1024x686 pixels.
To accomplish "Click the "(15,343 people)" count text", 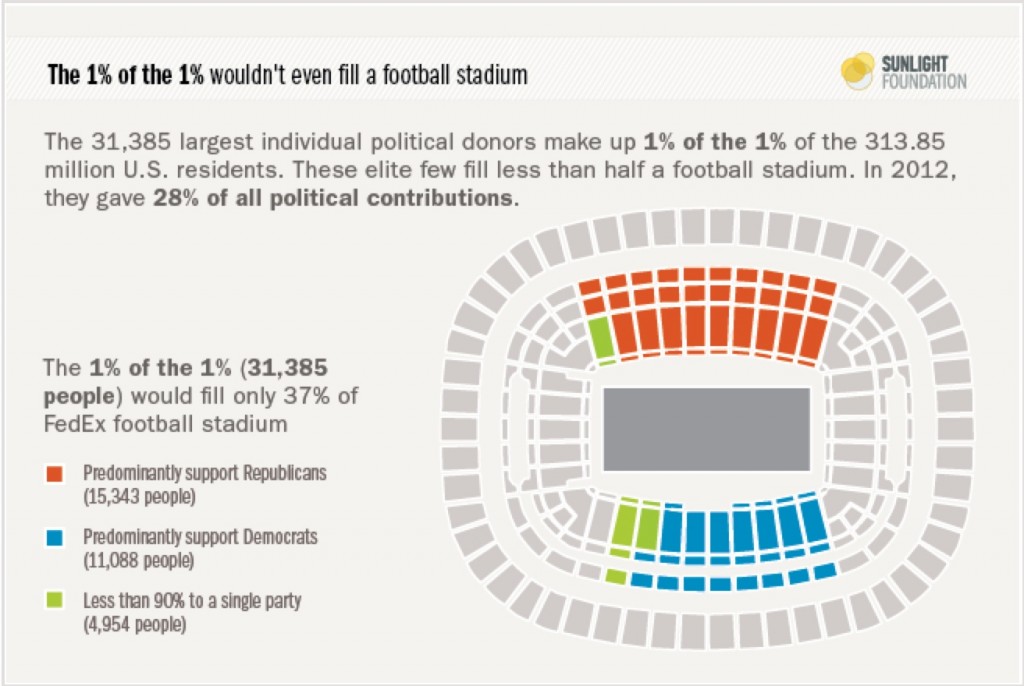I will [x=139, y=495].
